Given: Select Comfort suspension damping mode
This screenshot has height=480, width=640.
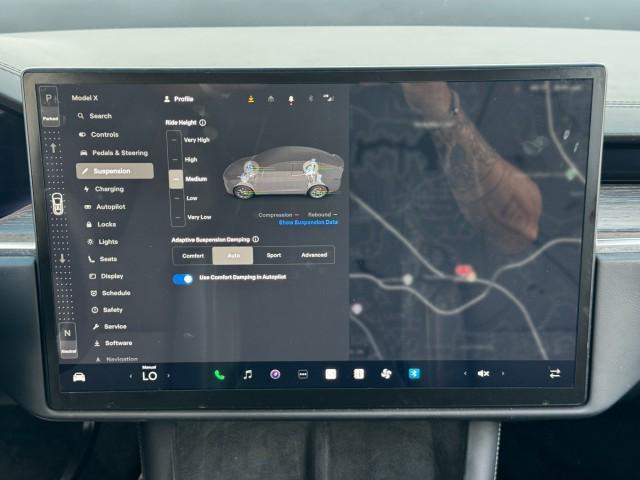Looking at the screenshot, I should click(193, 255).
